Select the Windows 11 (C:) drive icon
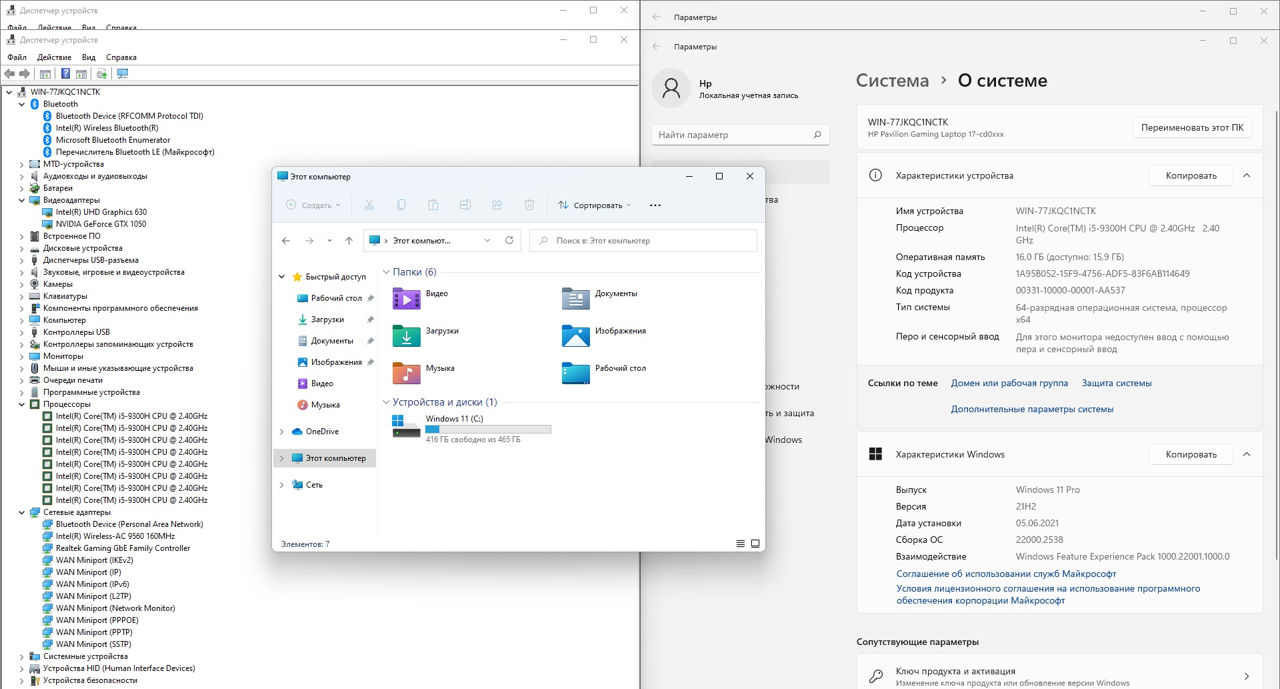 pyautogui.click(x=407, y=427)
